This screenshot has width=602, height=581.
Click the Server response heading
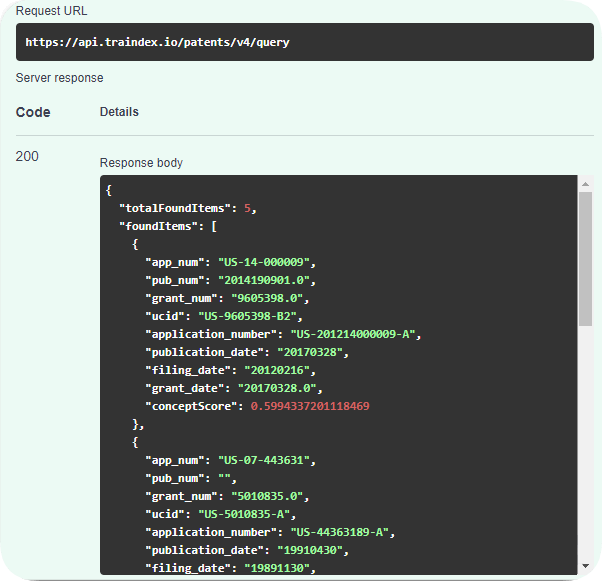pyautogui.click(x=59, y=78)
